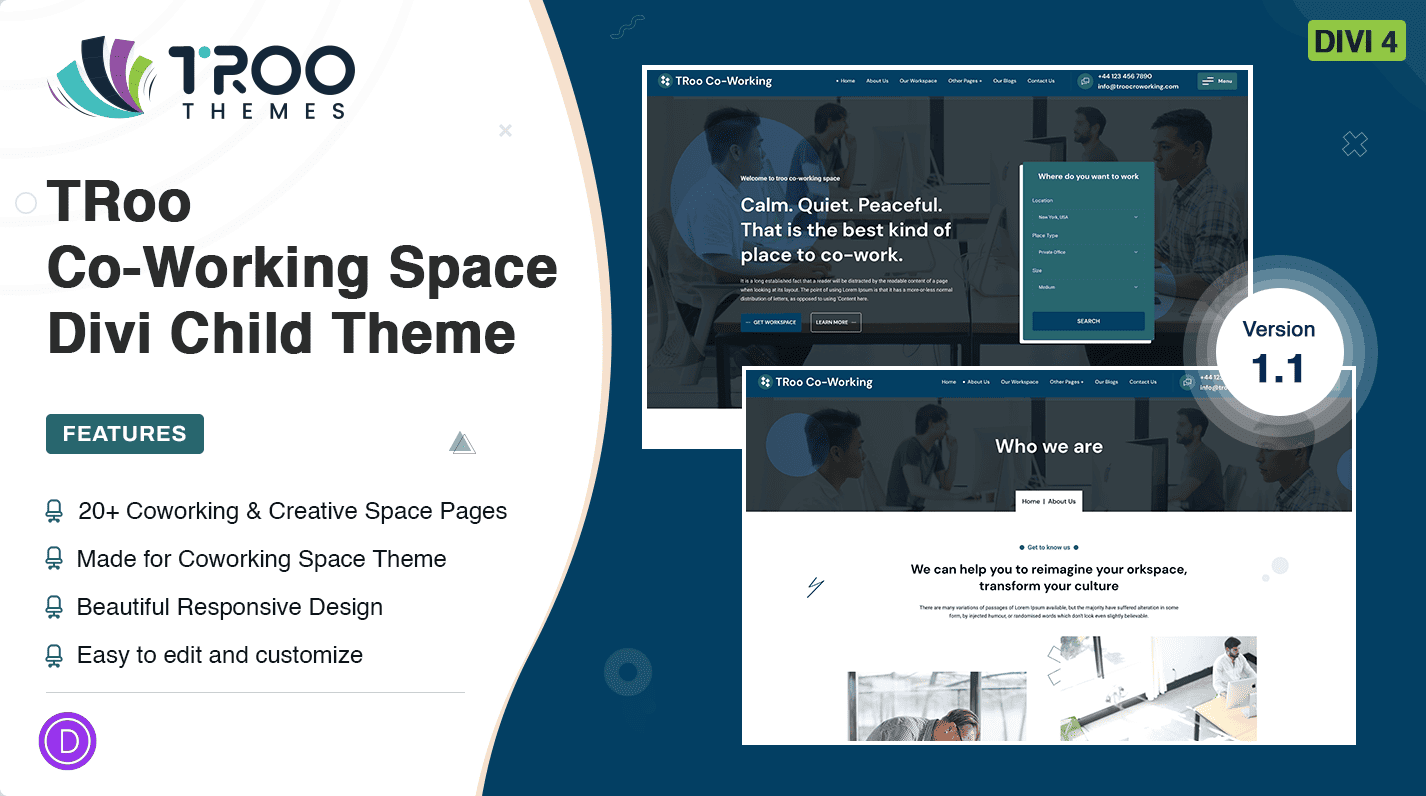Click chair icon beside Easy to edit
This screenshot has height=796, width=1426.
pyautogui.click(x=54, y=655)
